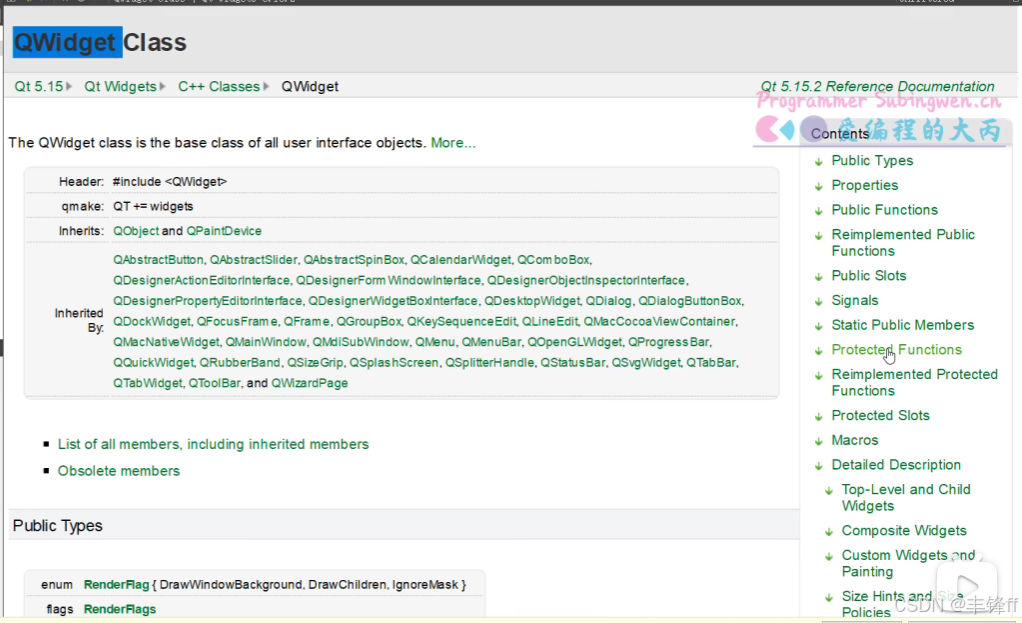The width and height of the screenshot is (1022, 623).
Task: Click the arrow icon beside Static Public Members
Action: point(819,326)
